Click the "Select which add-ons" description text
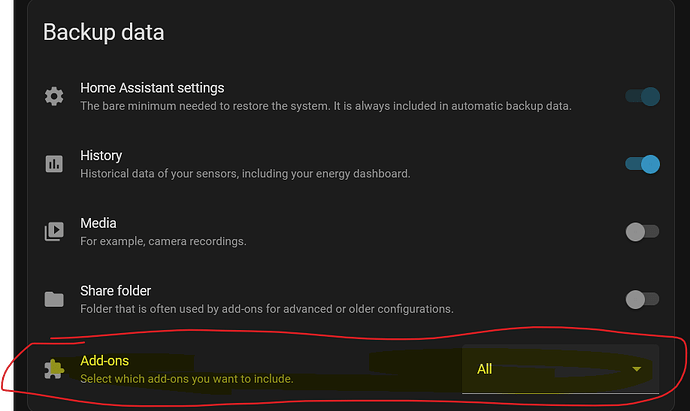Image resolution: width=690 pixels, height=411 pixels. coord(186,378)
